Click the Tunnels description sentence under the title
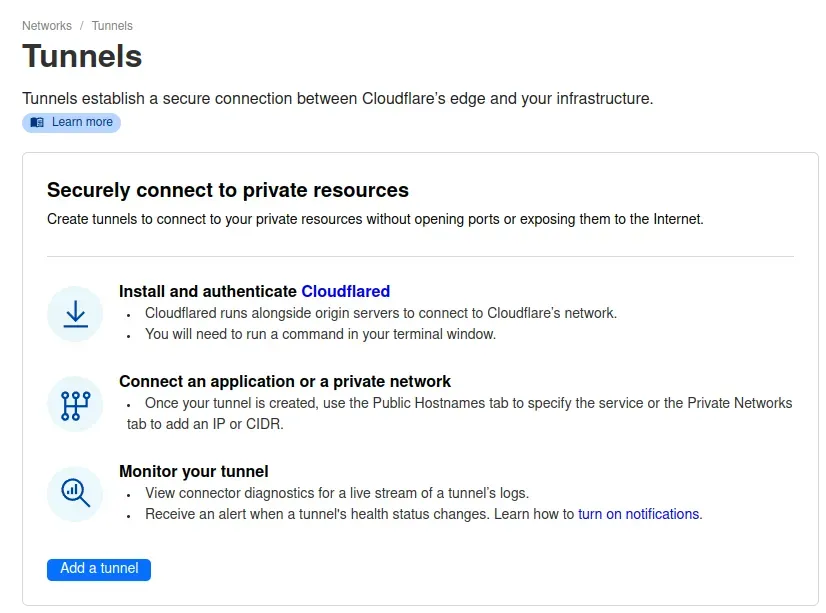 point(337,99)
